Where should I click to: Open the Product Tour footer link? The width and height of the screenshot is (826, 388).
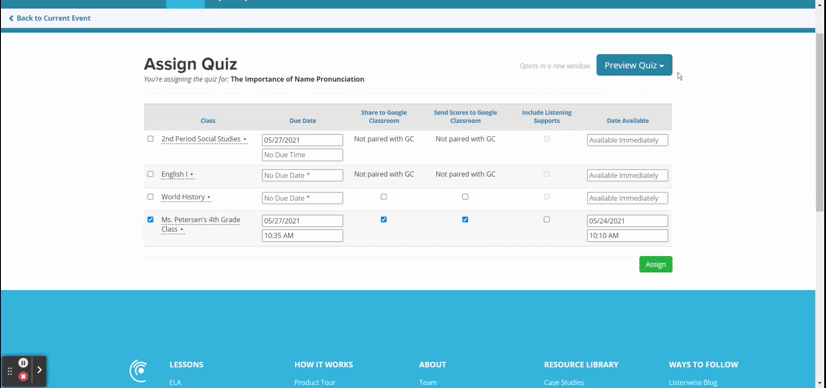pyautogui.click(x=314, y=383)
